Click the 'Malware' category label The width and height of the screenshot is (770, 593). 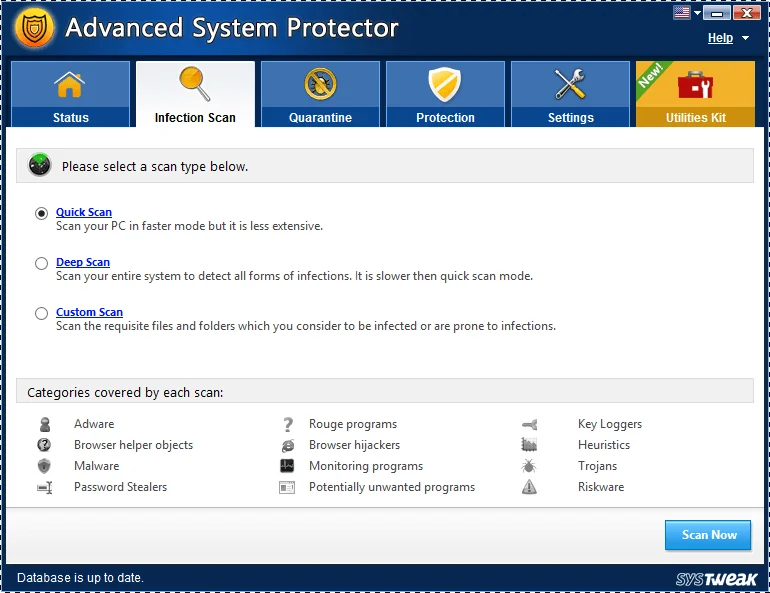pos(96,466)
